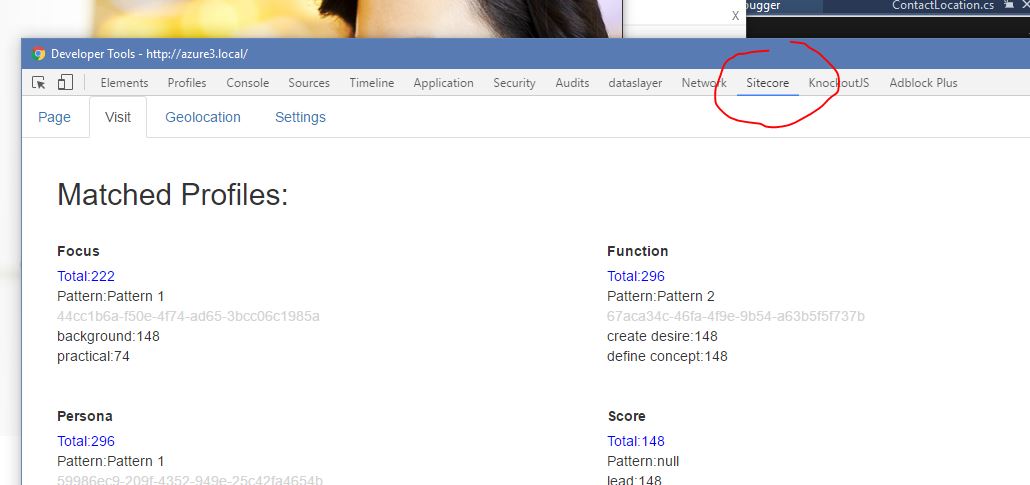Select the Sitecore DevTools tab

click(768, 83)
